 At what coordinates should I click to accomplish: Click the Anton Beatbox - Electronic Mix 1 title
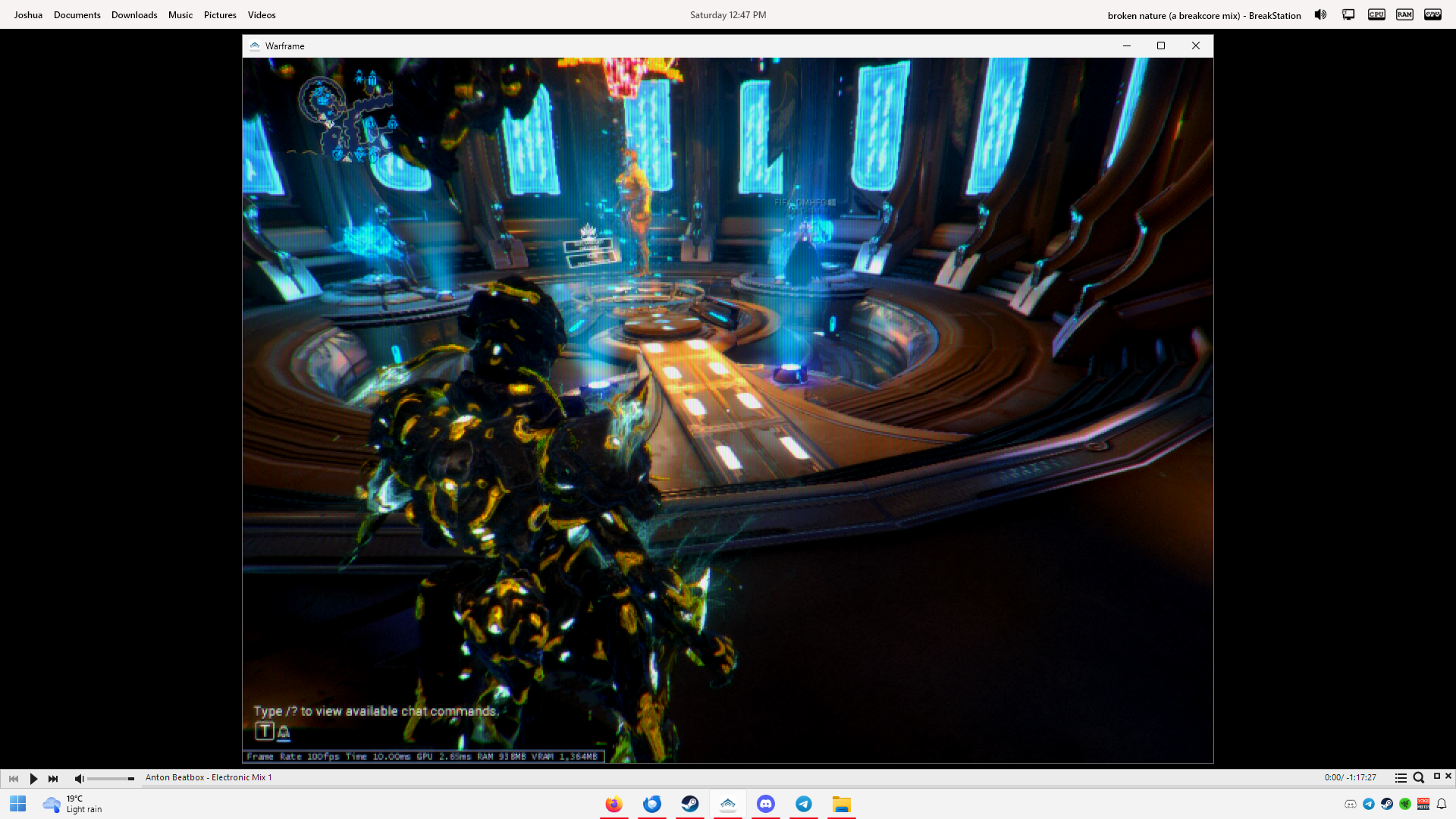click(x=209, y=777)
